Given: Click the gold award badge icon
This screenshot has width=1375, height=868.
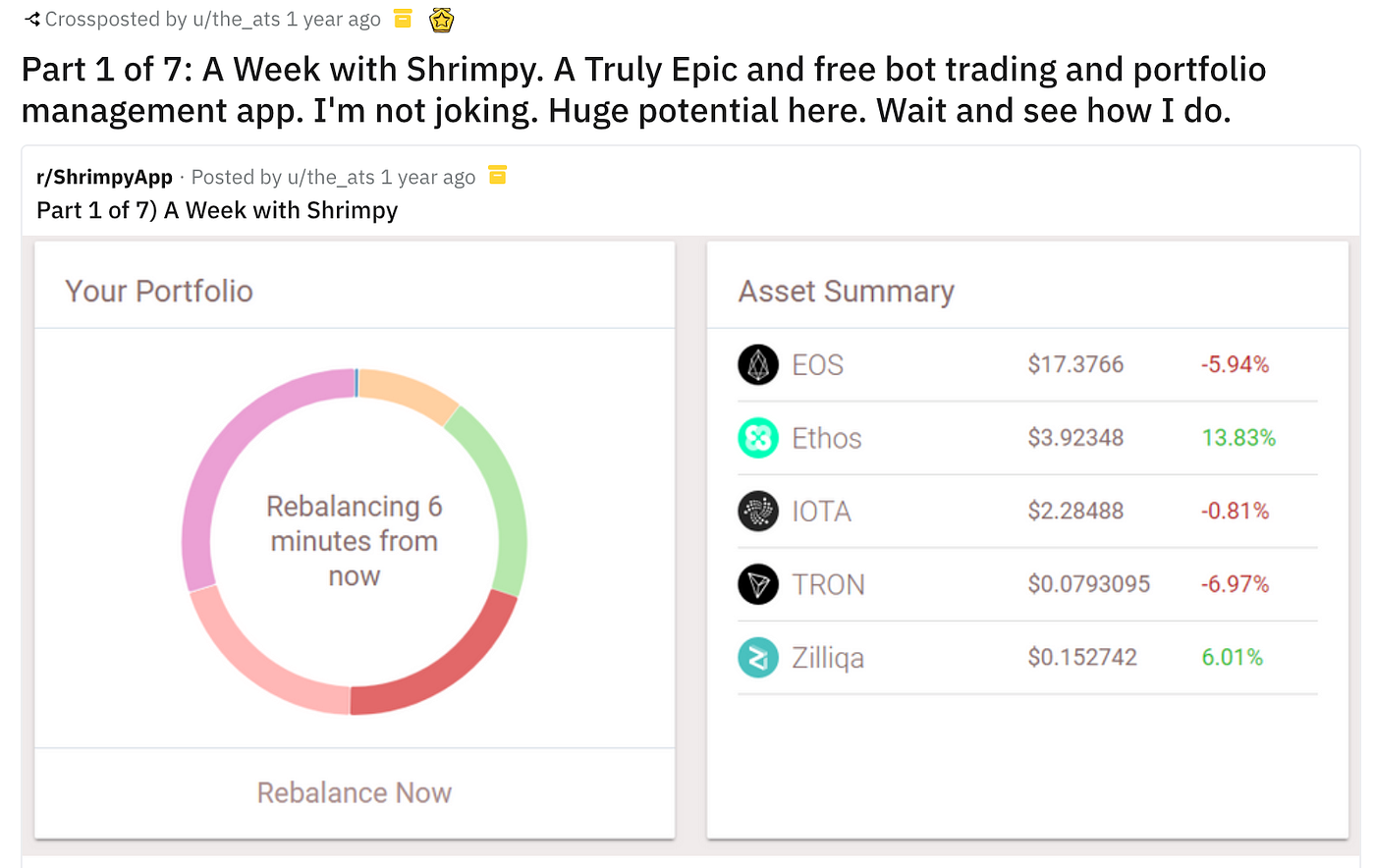Looking at the screenshot, I should point(442,20).
